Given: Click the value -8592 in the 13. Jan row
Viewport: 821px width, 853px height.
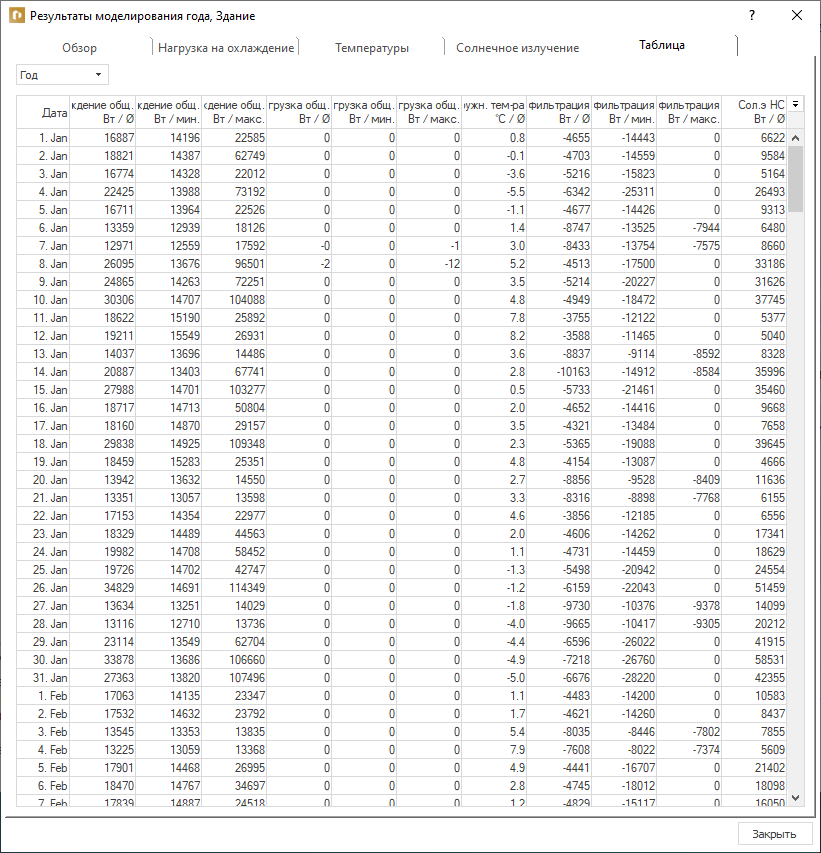Looking at the screenshot, I should click(x=706, y=354).
